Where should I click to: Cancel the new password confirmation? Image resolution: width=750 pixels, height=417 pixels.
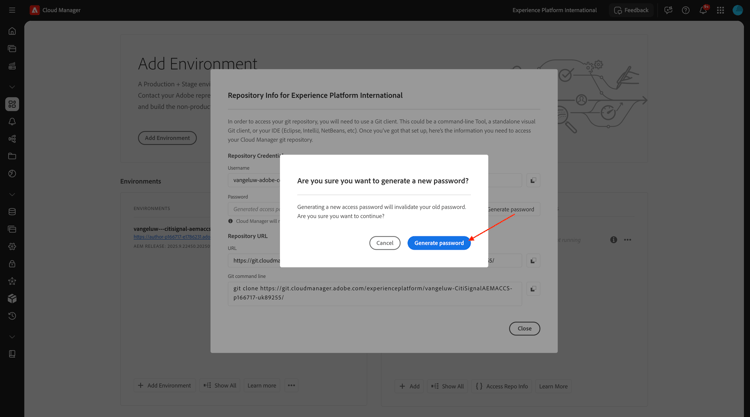pyautogui.click(x=385, y=243)
